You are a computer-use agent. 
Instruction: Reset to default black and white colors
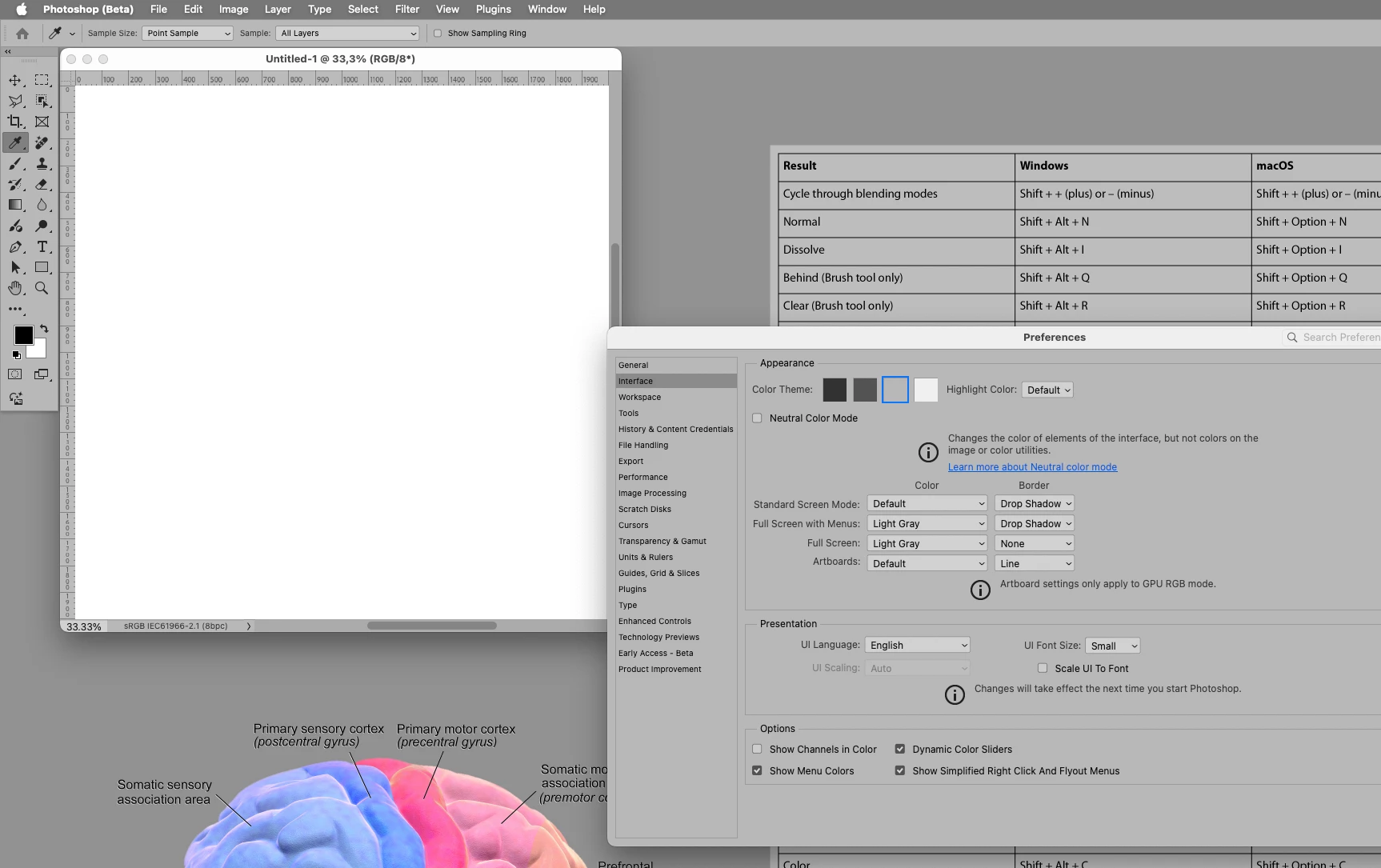pyautogui.click(x=16, y=354)
